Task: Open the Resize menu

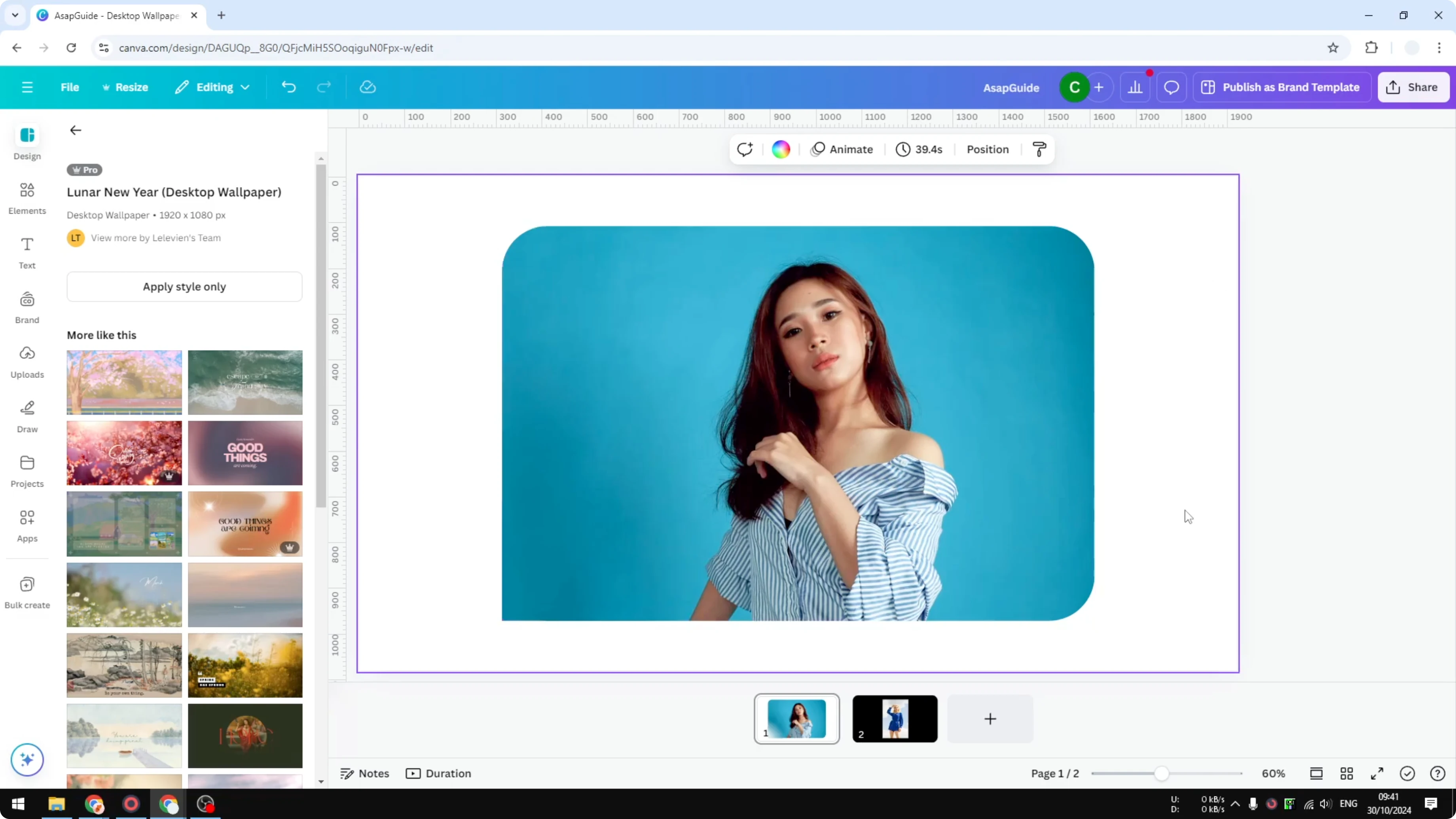Action: 125,87
